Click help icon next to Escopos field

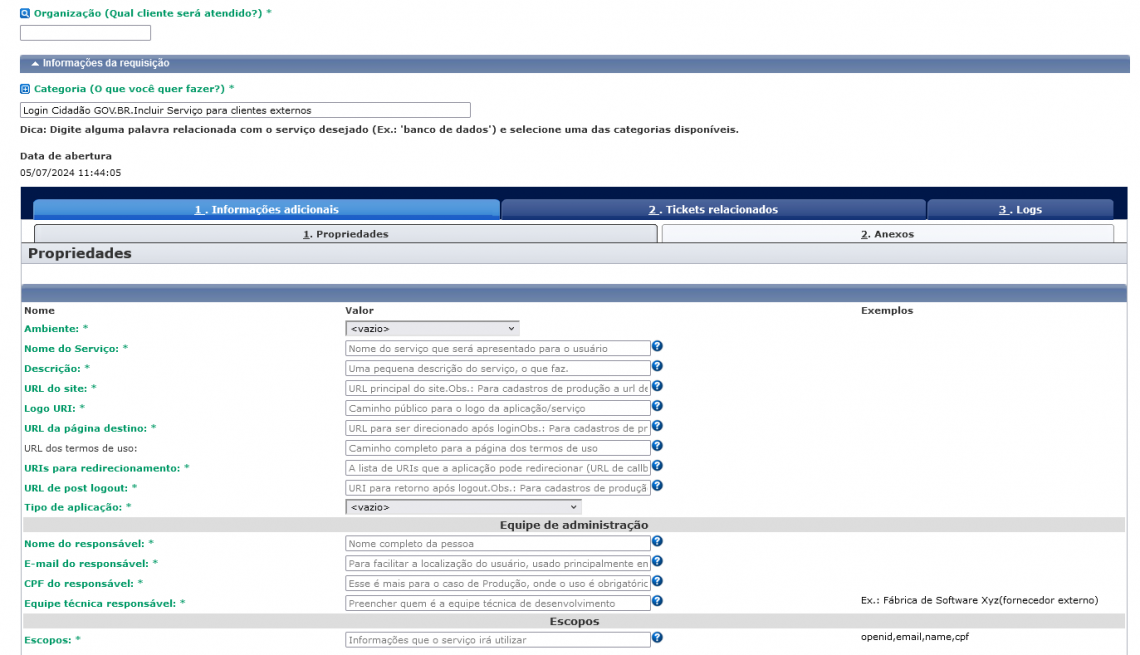coord(657,638)
